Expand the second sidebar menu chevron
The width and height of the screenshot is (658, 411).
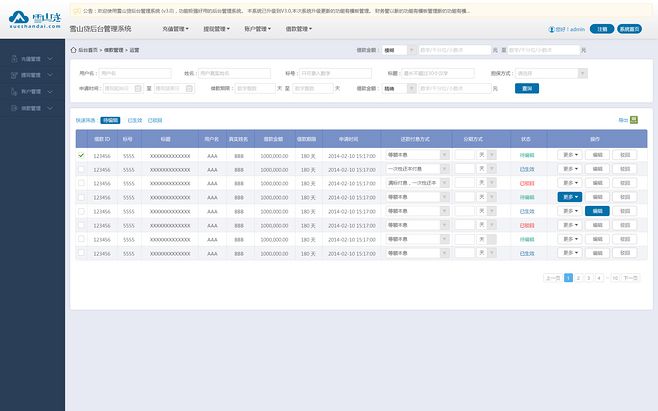point(50,75)
